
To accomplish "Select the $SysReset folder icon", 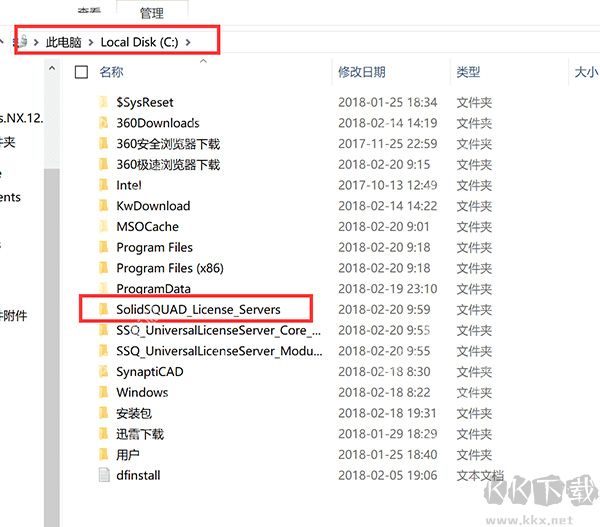I will pyautogui.click(x=103, y=102).
